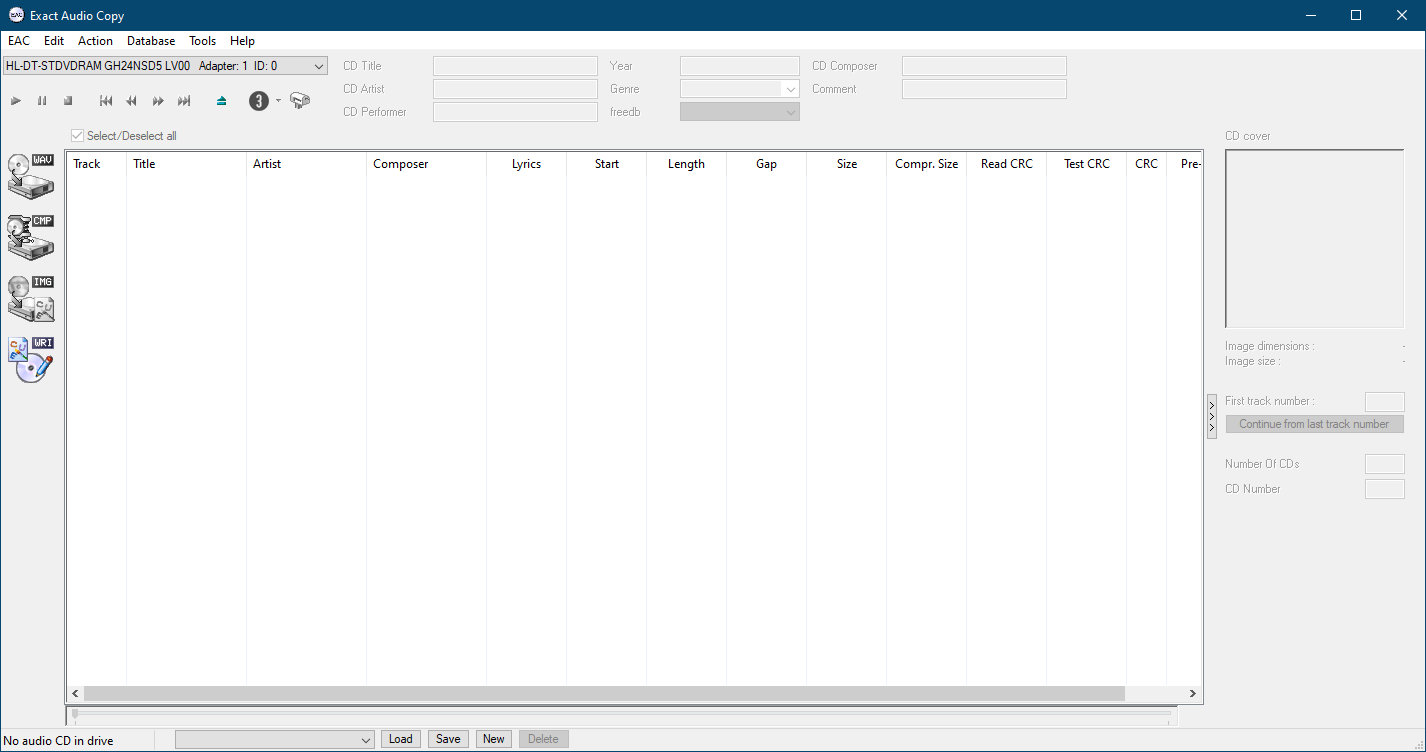Skip to next track icon
This screenshot has width=1426, height=752.
click(184, 101)
